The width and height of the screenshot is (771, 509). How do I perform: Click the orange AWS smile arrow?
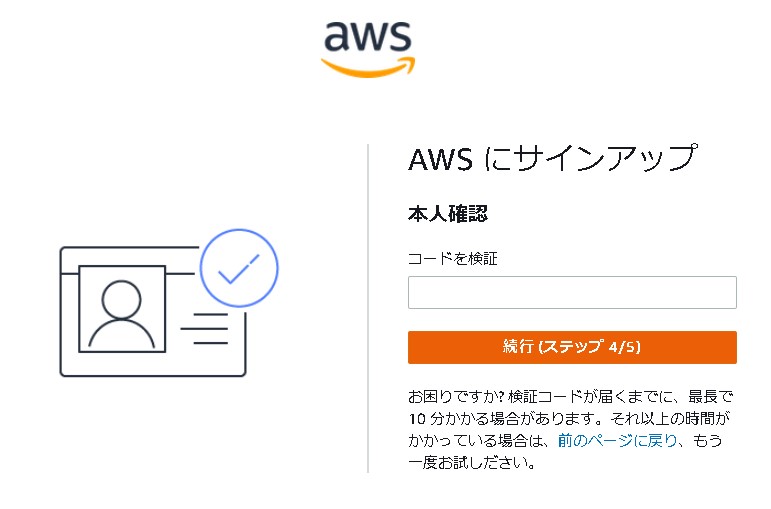coord(366,65)
